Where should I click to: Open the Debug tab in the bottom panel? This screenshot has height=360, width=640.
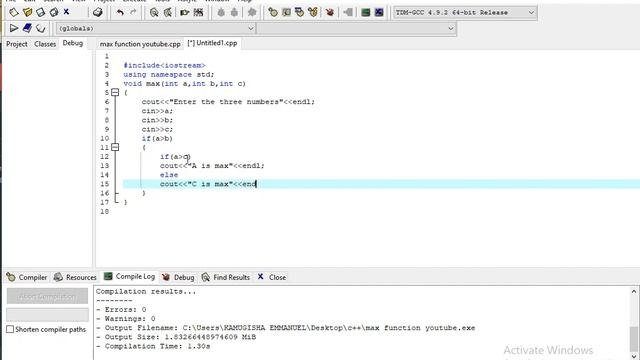point(178,277)
